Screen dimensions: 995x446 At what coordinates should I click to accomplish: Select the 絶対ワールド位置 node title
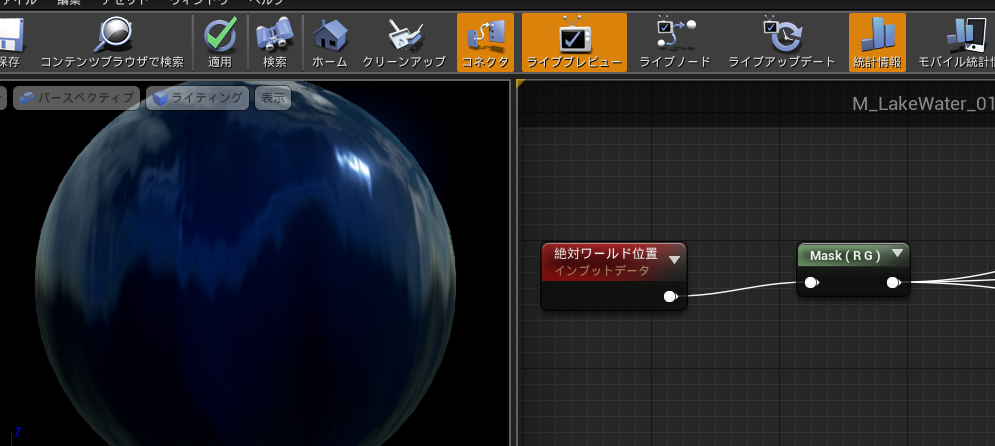pyautogui.click(x=605, y=254)
